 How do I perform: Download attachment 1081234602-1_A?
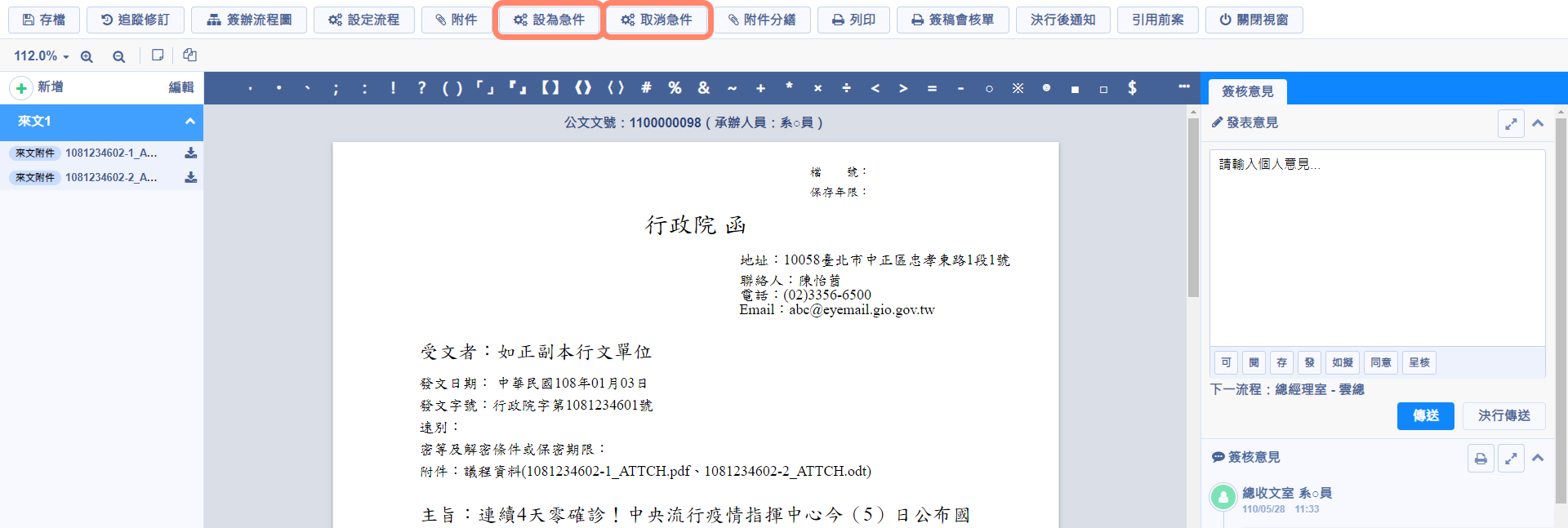[x=190, y=153]
